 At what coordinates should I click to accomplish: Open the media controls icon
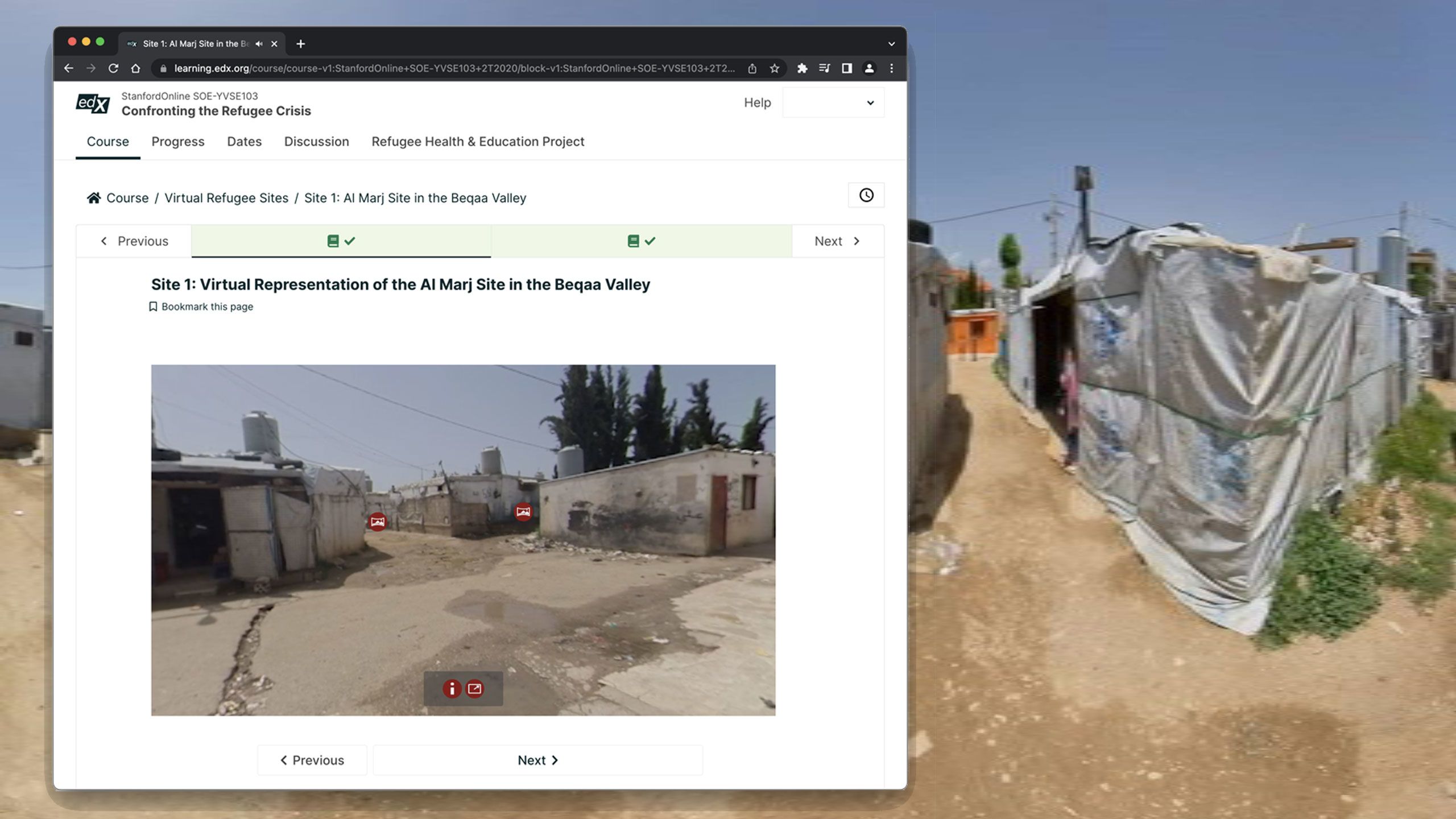824,68
